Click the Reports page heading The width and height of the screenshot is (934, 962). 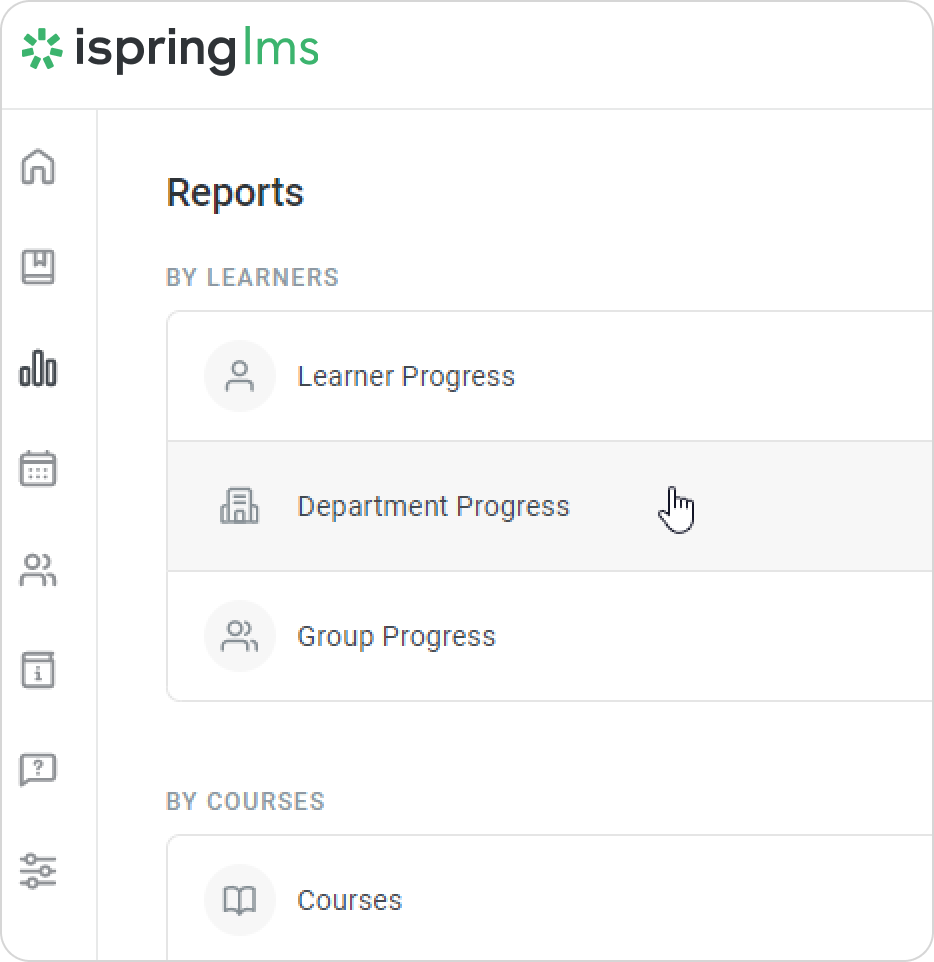235,193
